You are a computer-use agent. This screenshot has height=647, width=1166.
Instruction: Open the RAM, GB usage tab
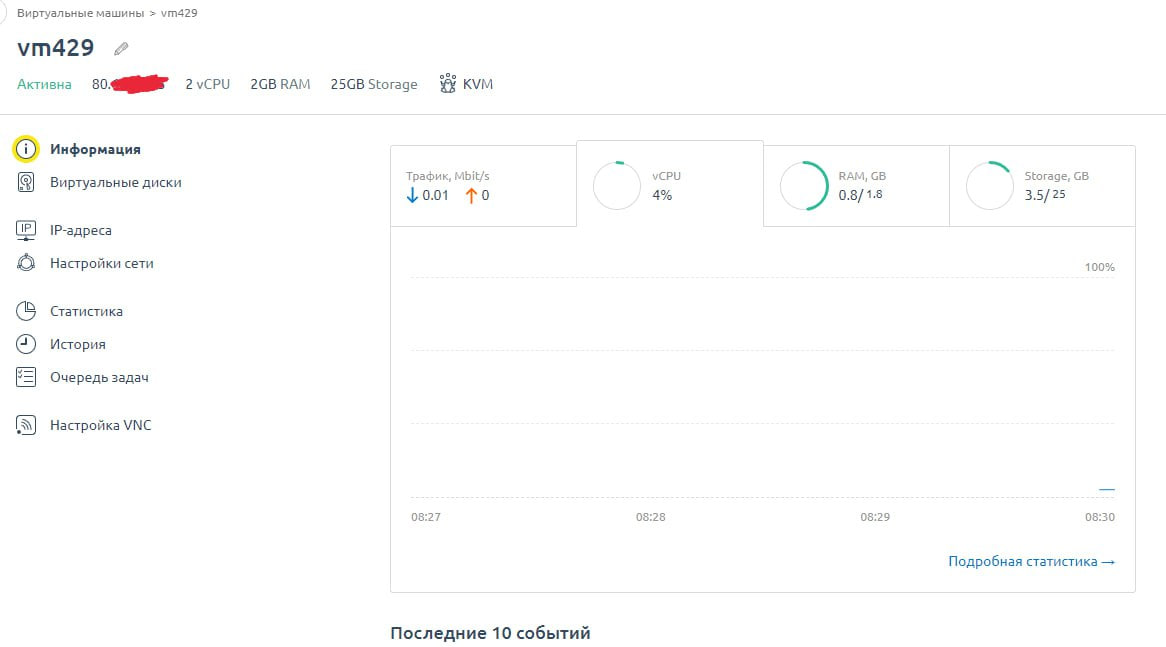coord(856,186)
